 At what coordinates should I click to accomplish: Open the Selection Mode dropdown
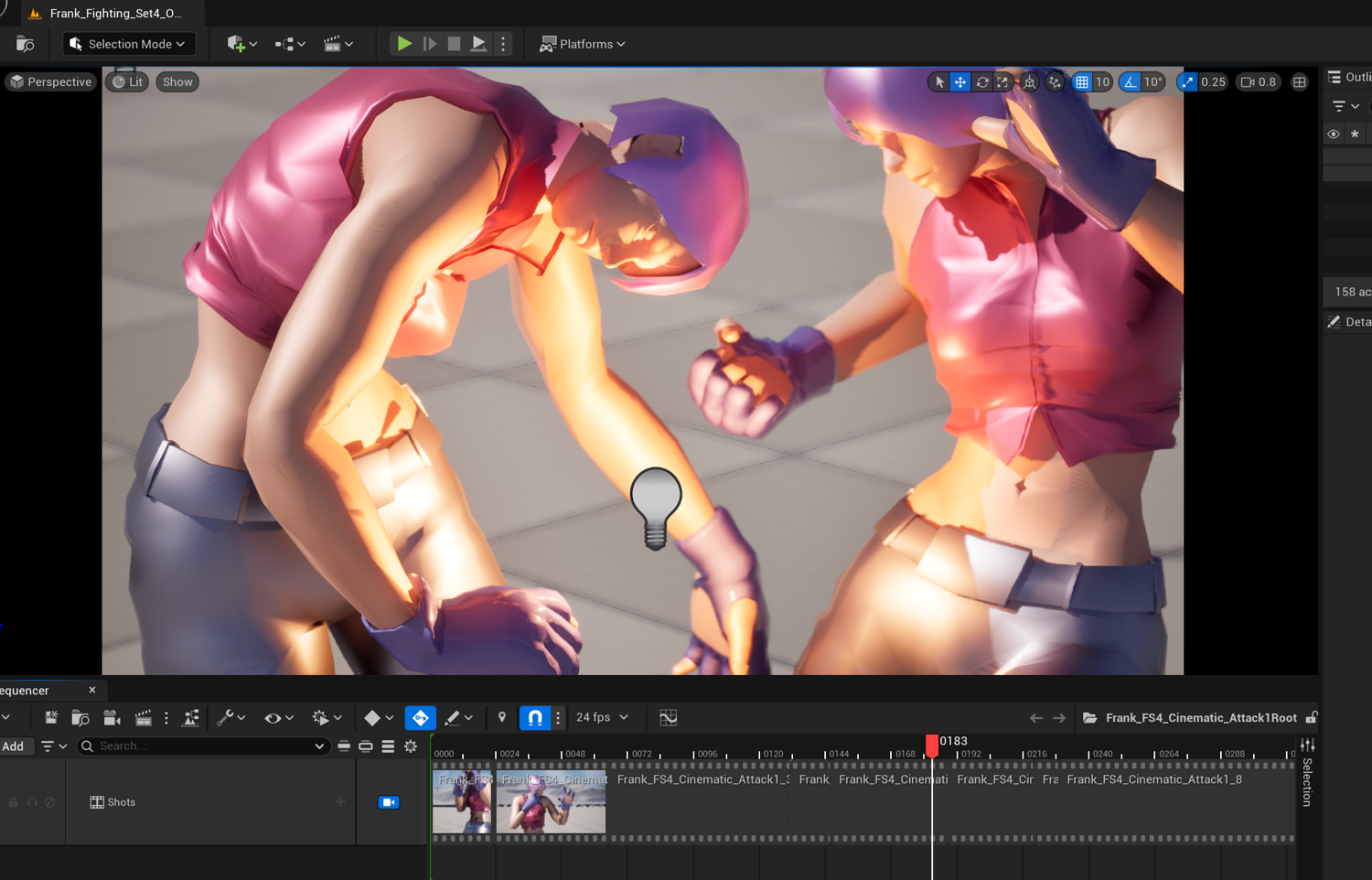127,44
